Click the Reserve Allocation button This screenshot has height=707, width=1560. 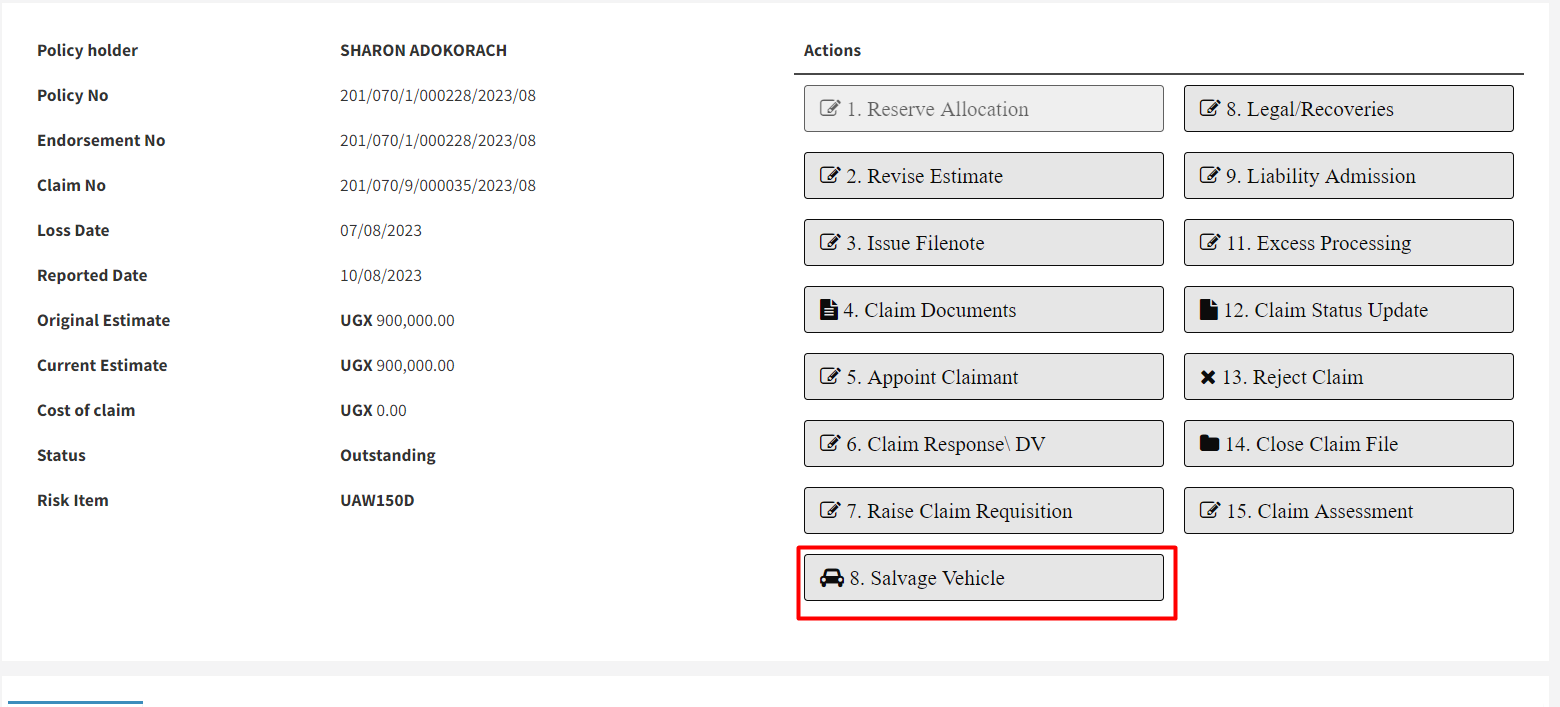coord(983,109)
